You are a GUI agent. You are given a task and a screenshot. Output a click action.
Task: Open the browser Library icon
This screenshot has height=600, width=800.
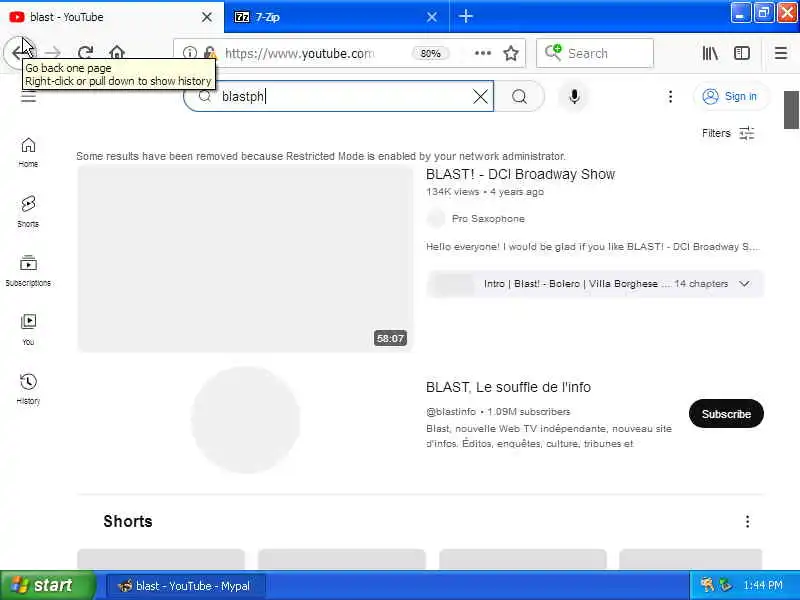(710, 53)
